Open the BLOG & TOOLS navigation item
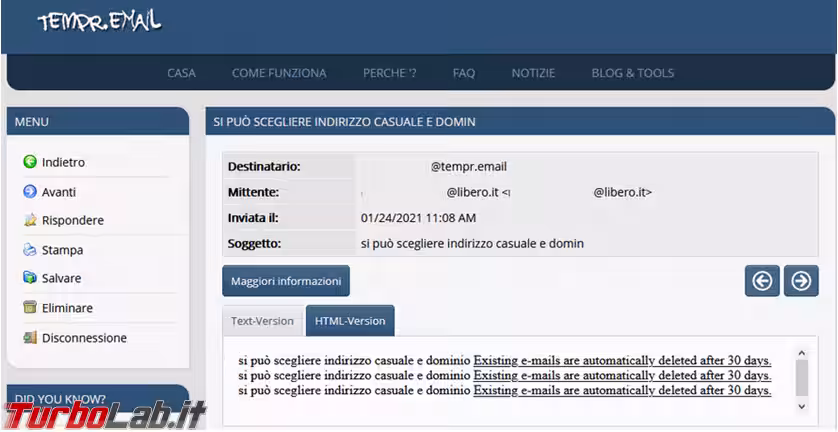 coord(633,73)
